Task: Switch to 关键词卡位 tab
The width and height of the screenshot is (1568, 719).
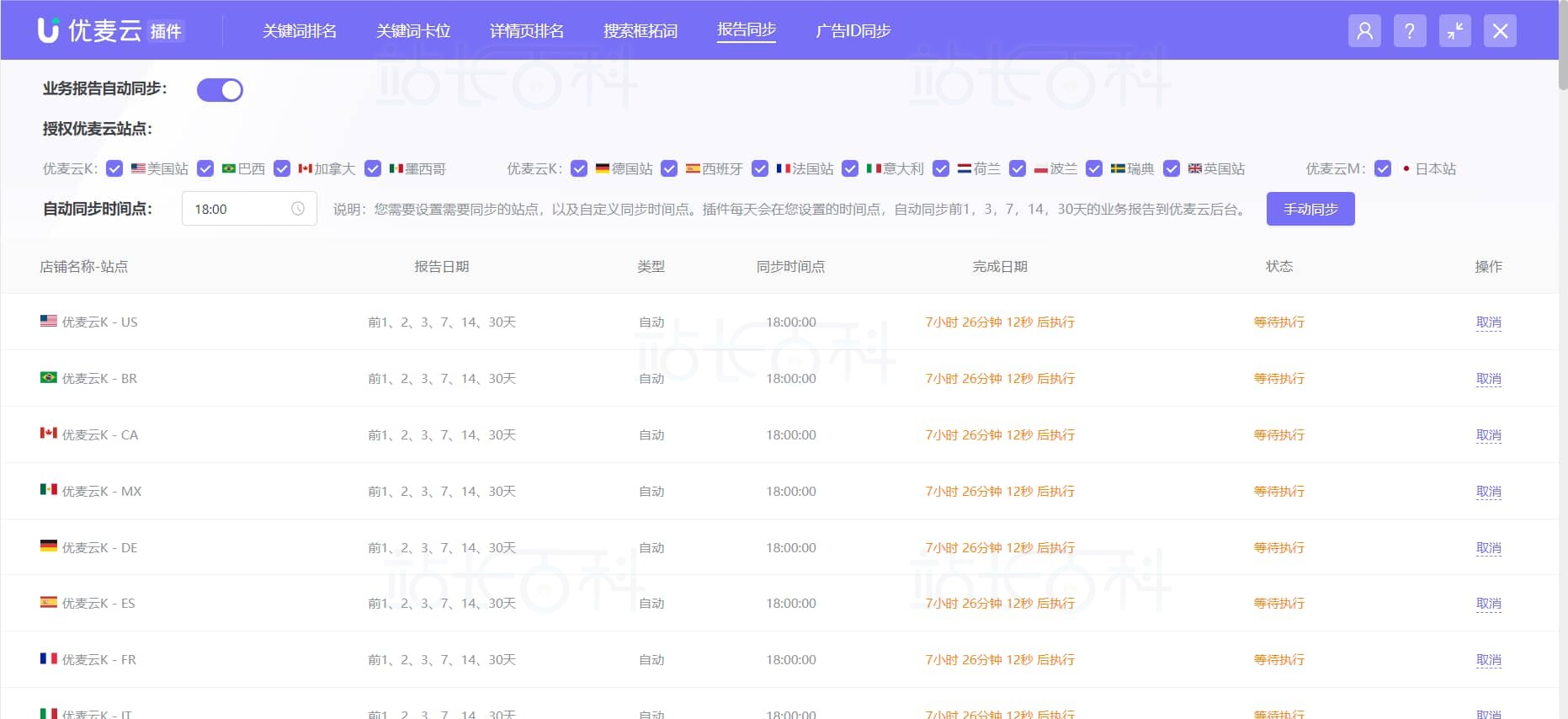Action: (x=413, y=31)
